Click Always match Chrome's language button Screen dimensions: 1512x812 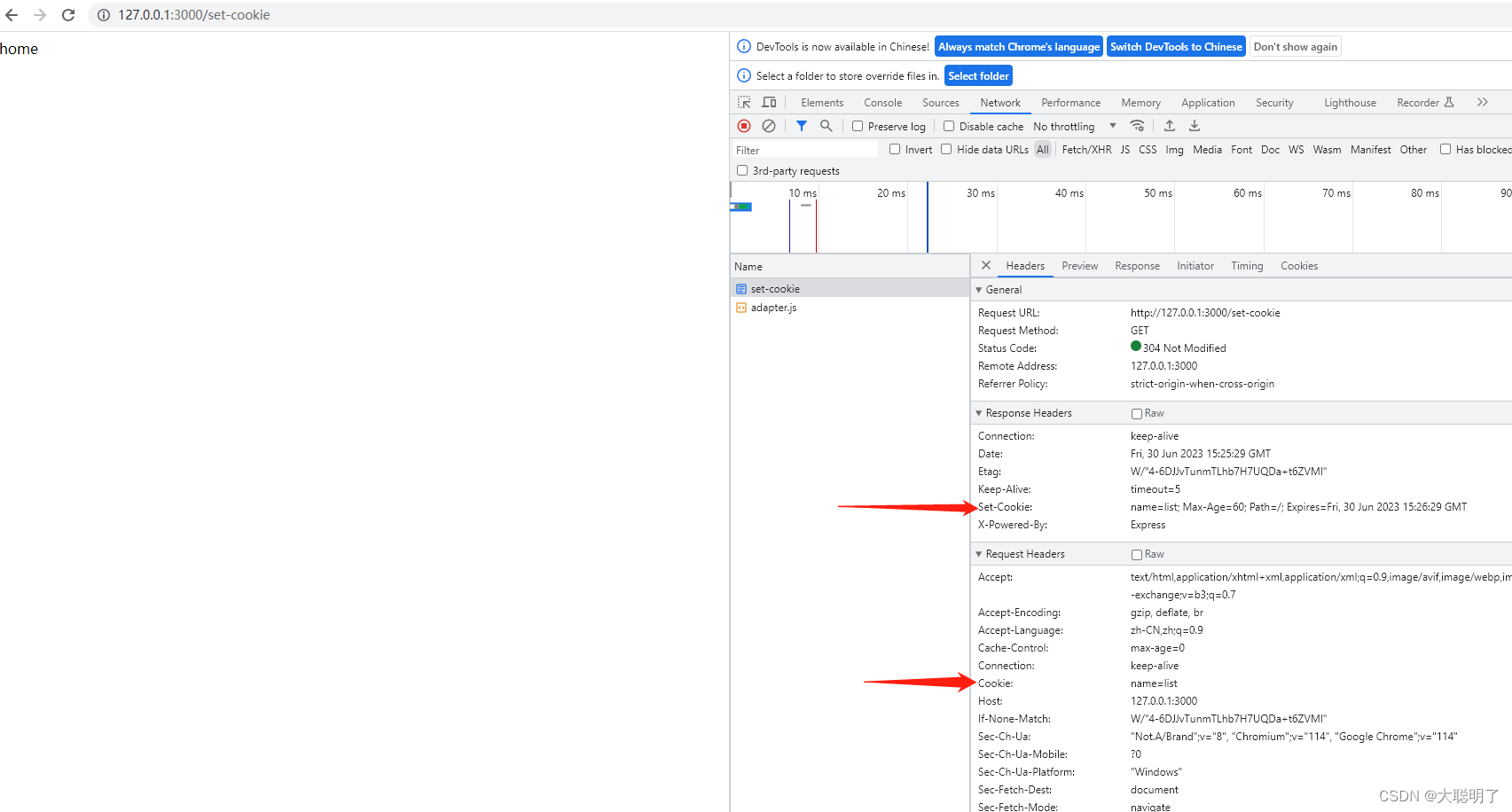coord(1019,47)
